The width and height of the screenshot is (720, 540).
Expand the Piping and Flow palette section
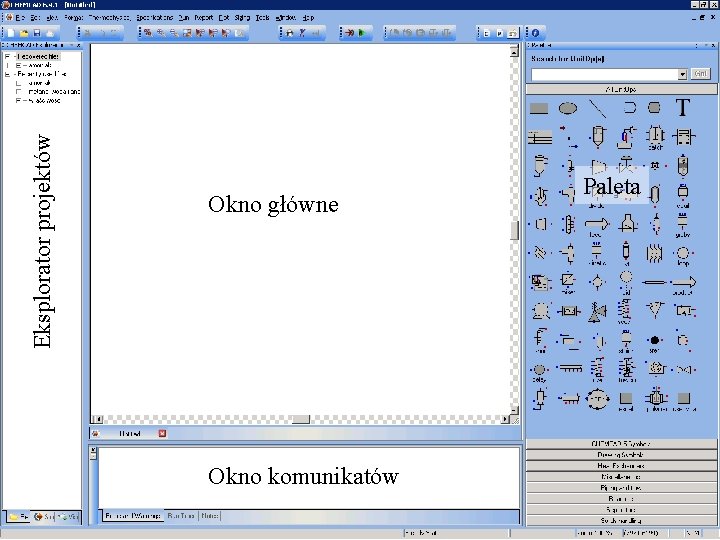pyautogui.click(x=621, y=488)
